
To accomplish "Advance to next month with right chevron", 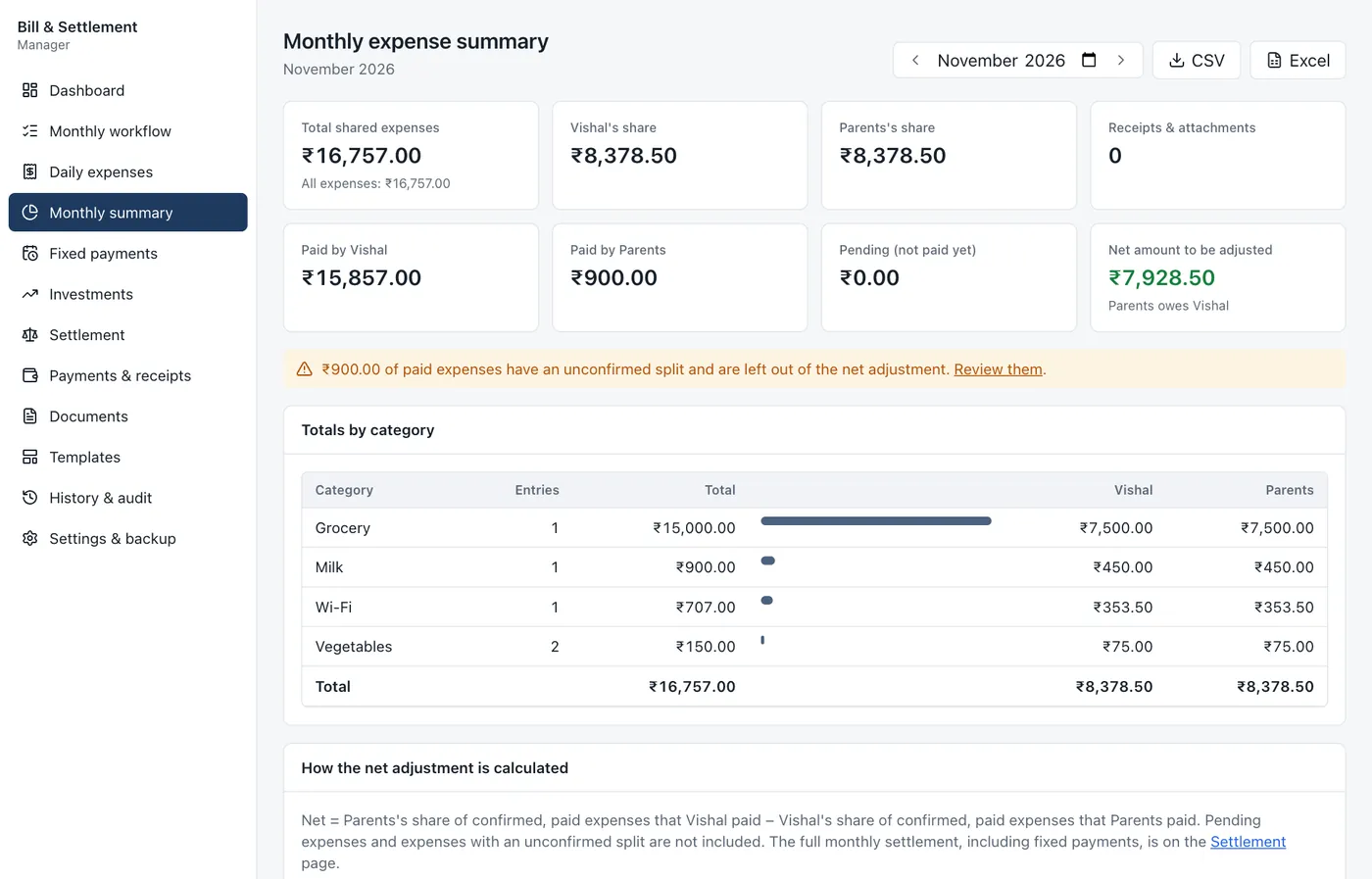I will 1121,60.
